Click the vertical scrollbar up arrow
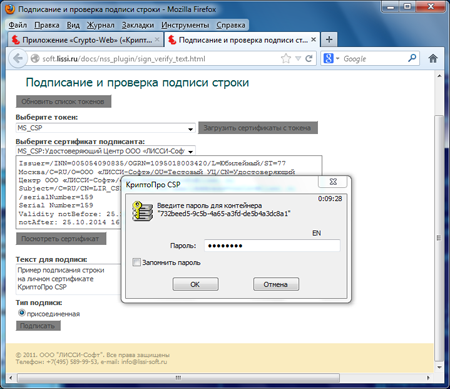The width and height of the screenshot is (450, 389). click(439, 76)
